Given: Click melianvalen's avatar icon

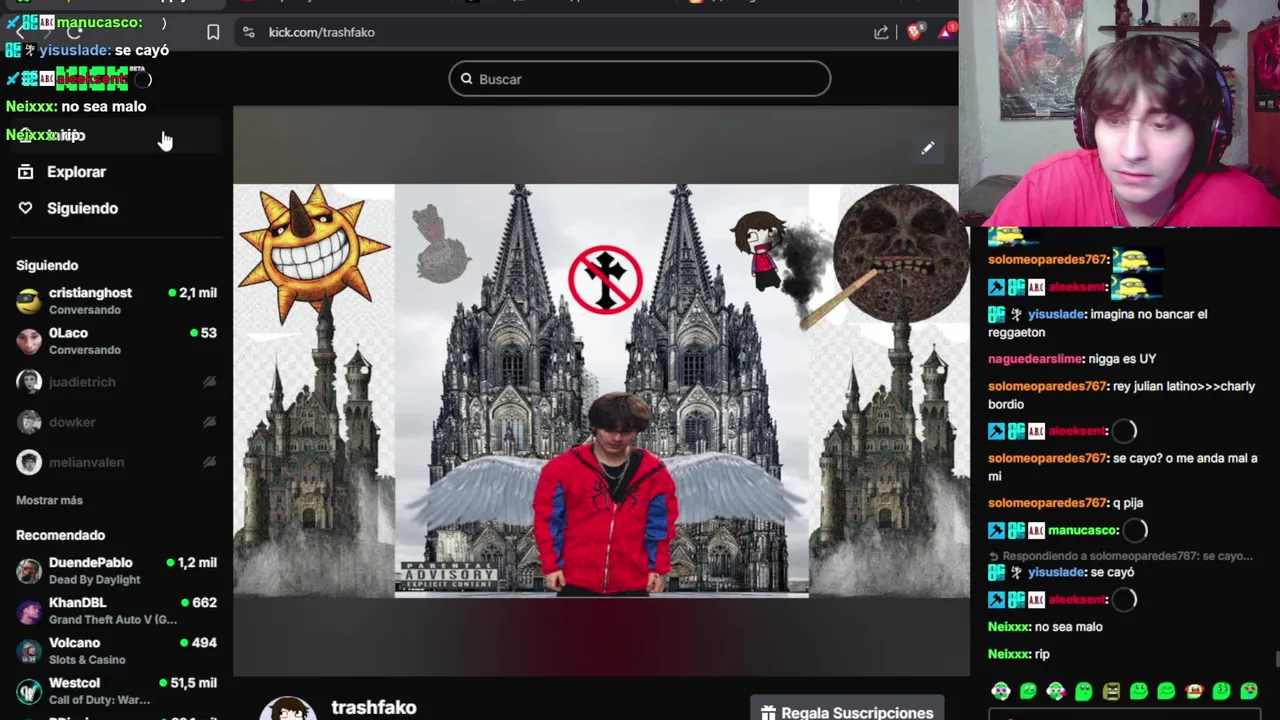Looking at the screenshot, I should pyautogui.click(x=29, y=462).
